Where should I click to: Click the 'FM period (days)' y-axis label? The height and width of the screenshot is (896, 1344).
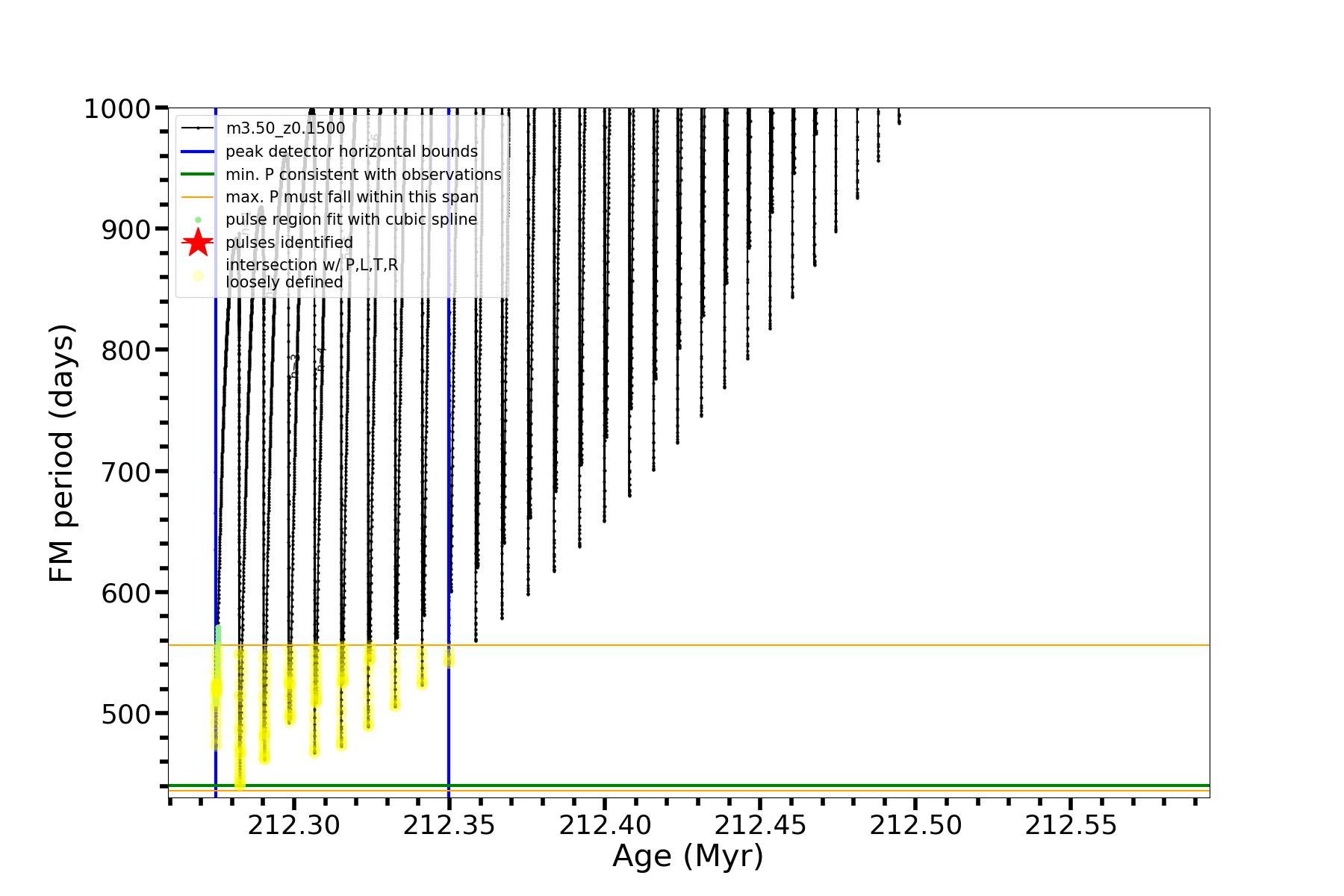(x=62, y=453)
